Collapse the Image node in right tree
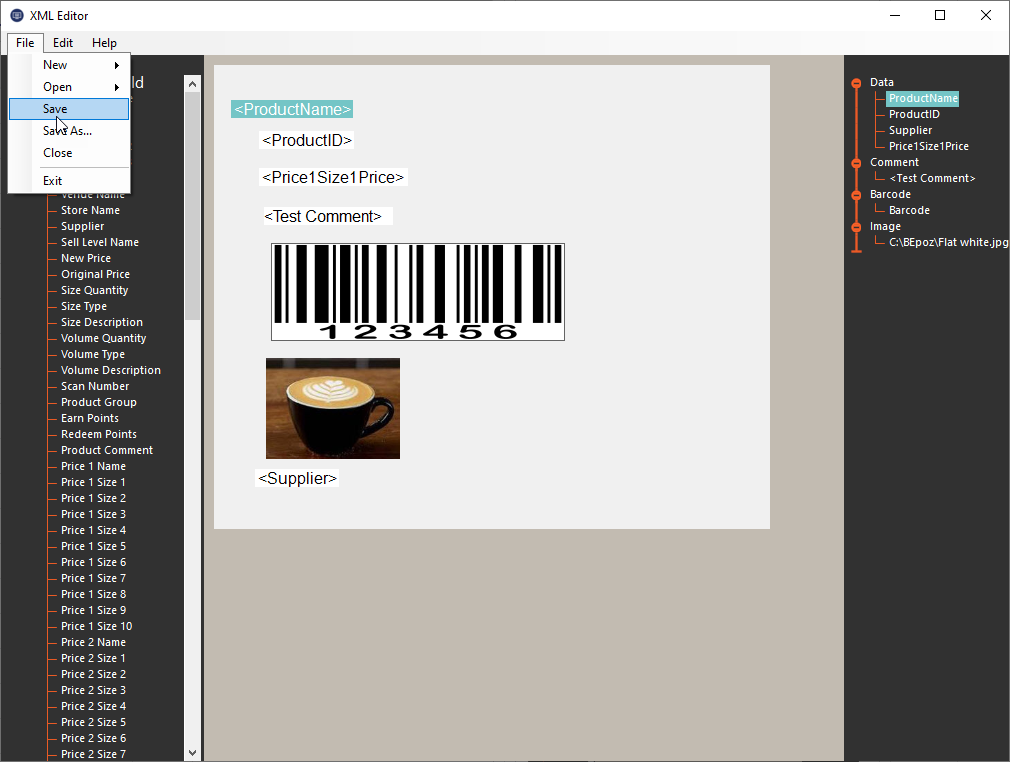Screen dimensions: 1010x762 coord(856,227)
